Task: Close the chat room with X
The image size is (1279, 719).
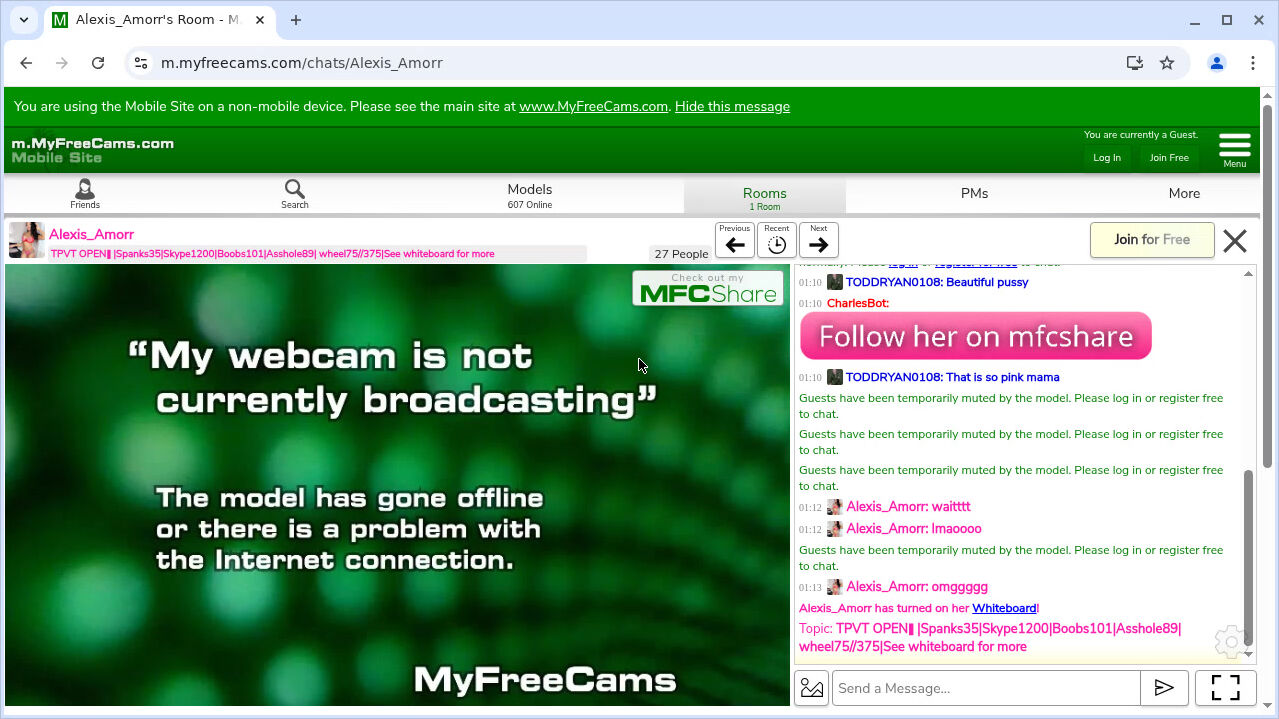Action: (x=1235, y=241)
